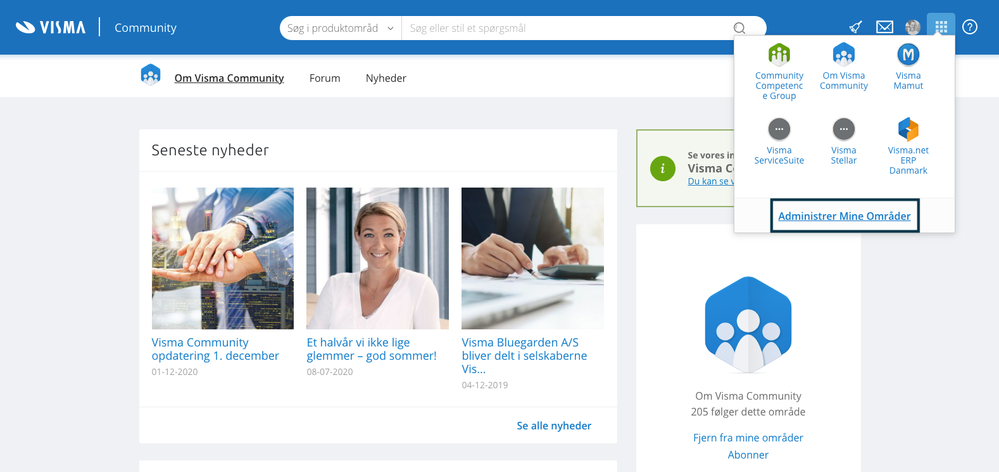Focus the 'Søg eller stil et spørgsmål' field
The image size is (999, 472).
567,28
